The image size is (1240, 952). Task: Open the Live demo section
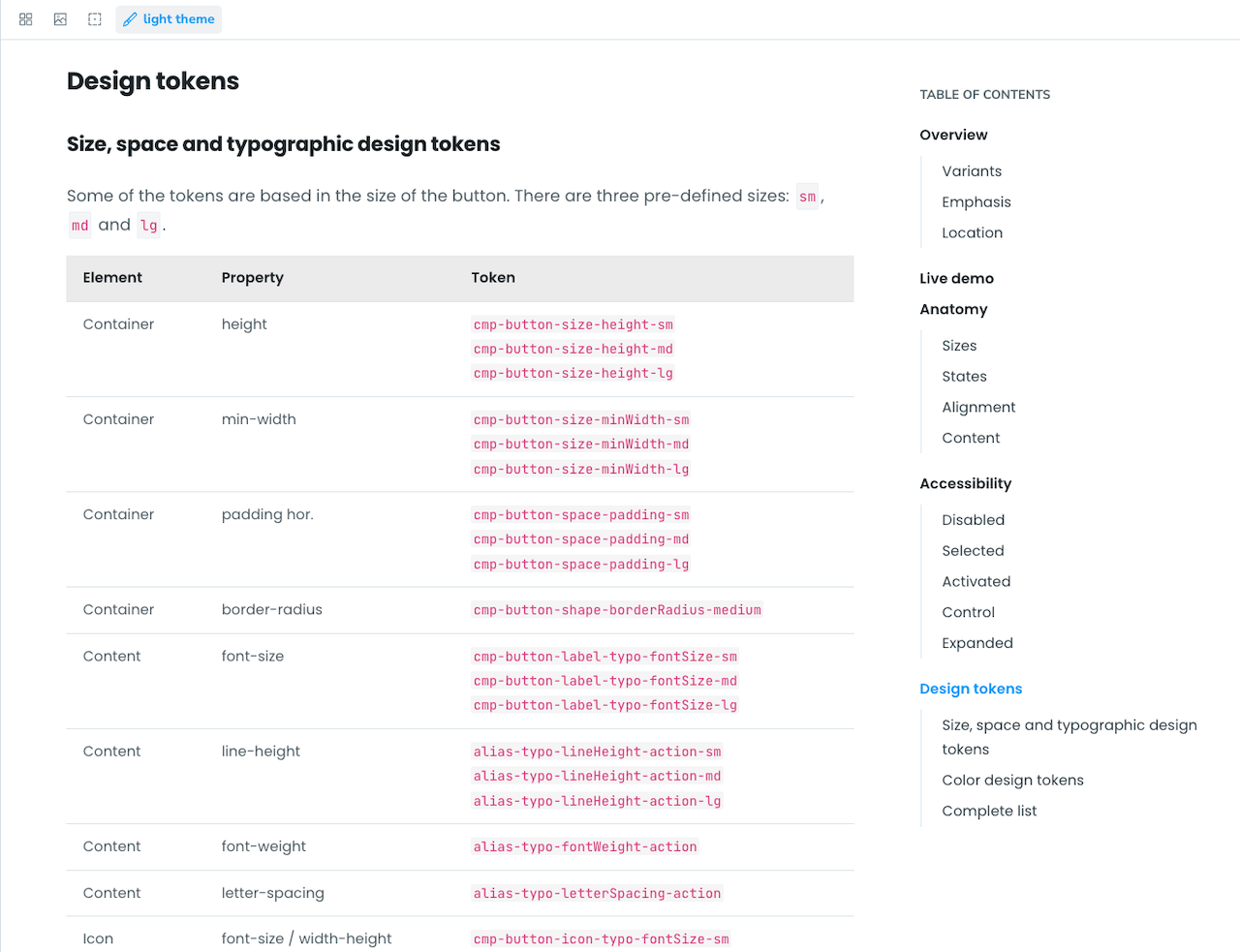click(x=956, y=278)
